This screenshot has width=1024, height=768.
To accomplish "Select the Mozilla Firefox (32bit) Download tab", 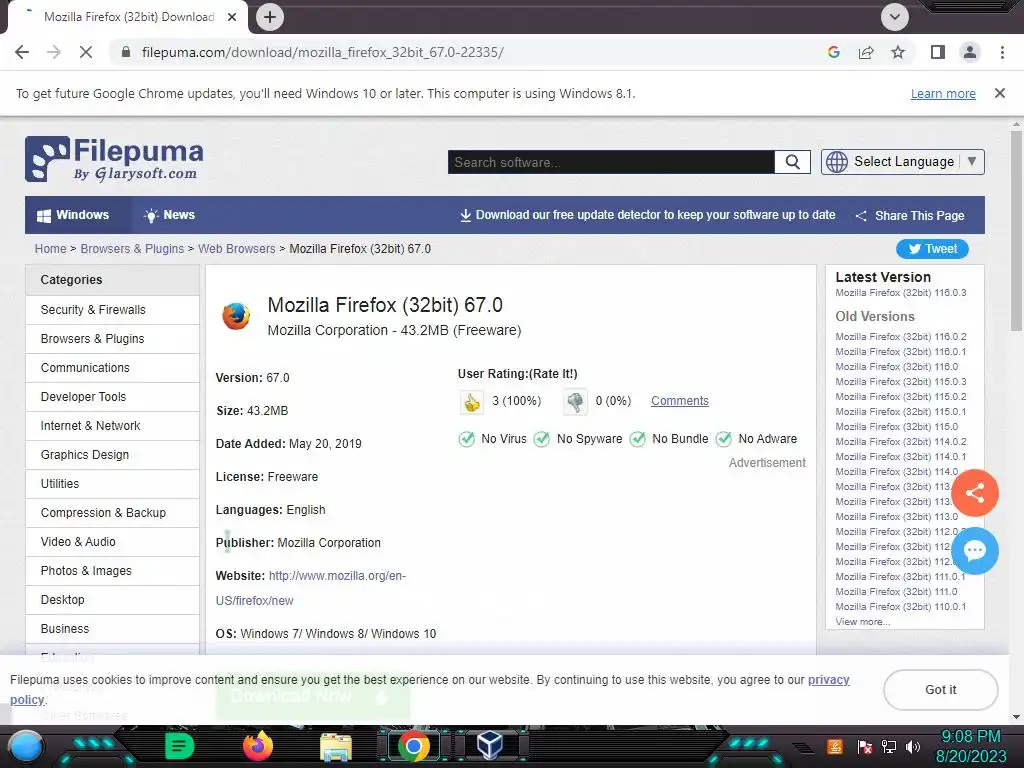I will pyautogui.click(x=129, y=17).
